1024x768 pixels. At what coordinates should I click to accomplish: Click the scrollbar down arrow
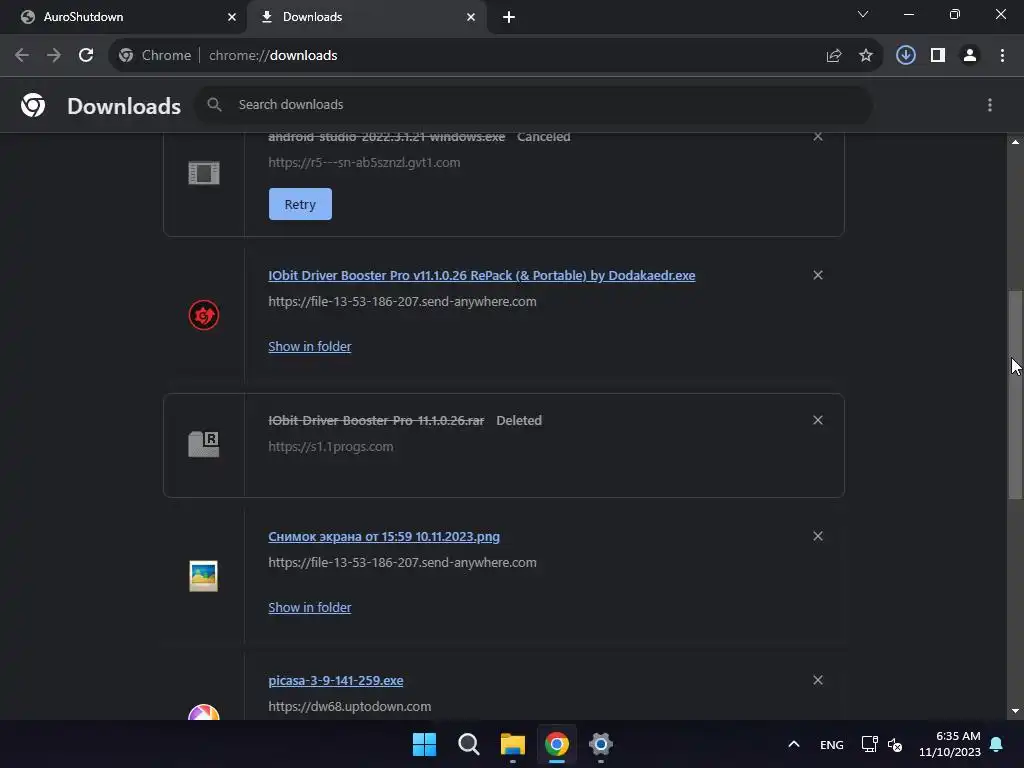[1015, 711]
